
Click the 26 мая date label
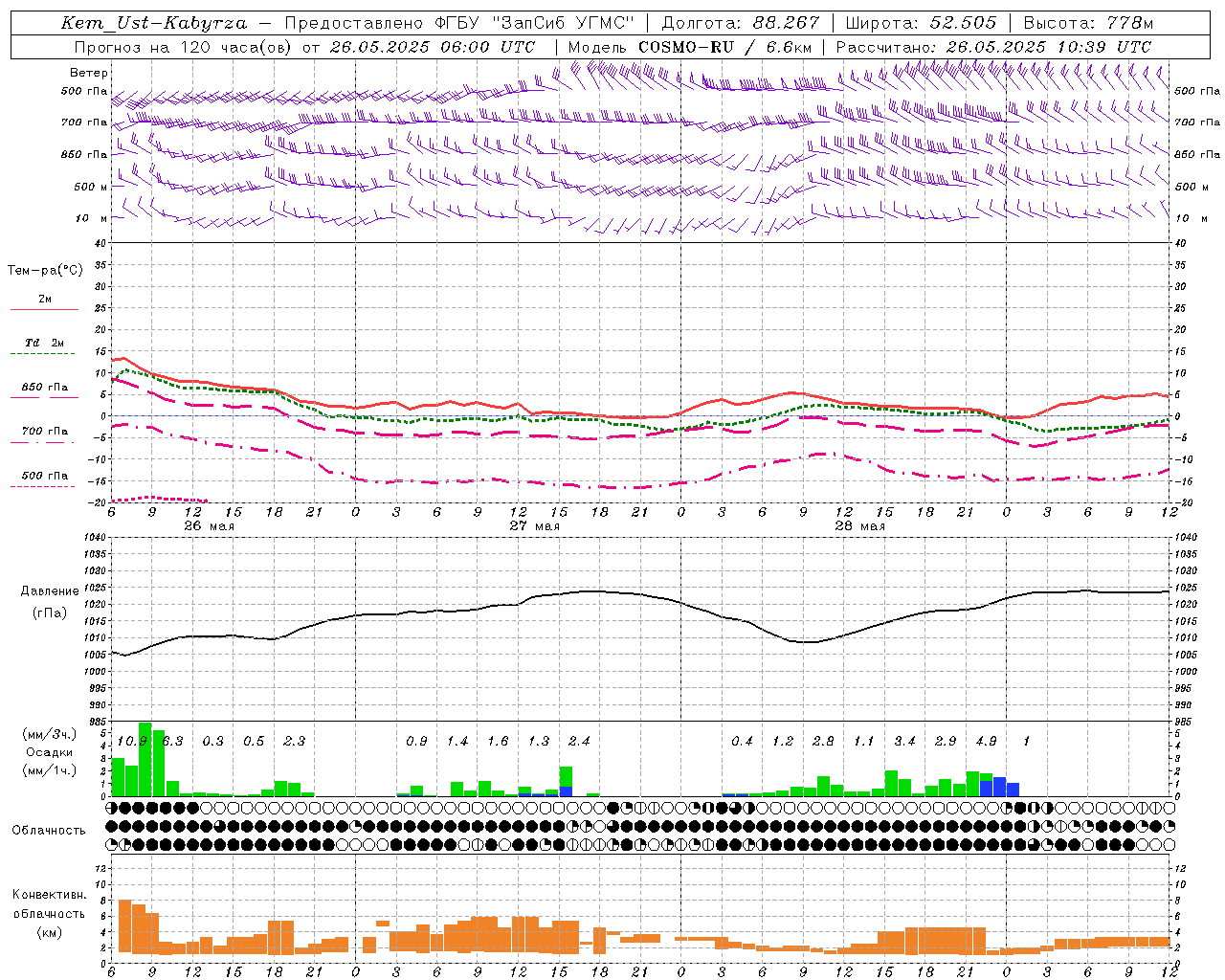[x=210, y=526]
